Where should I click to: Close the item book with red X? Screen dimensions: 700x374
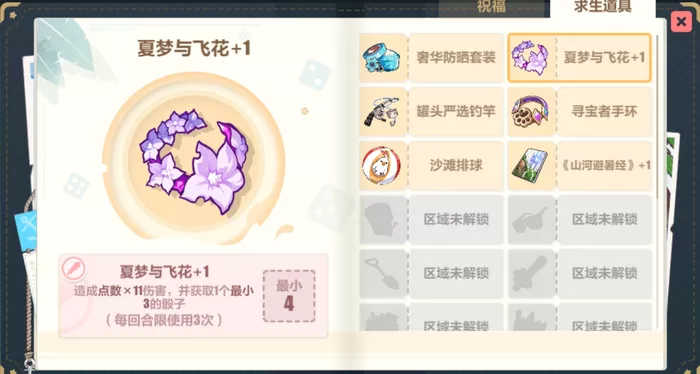681,21
